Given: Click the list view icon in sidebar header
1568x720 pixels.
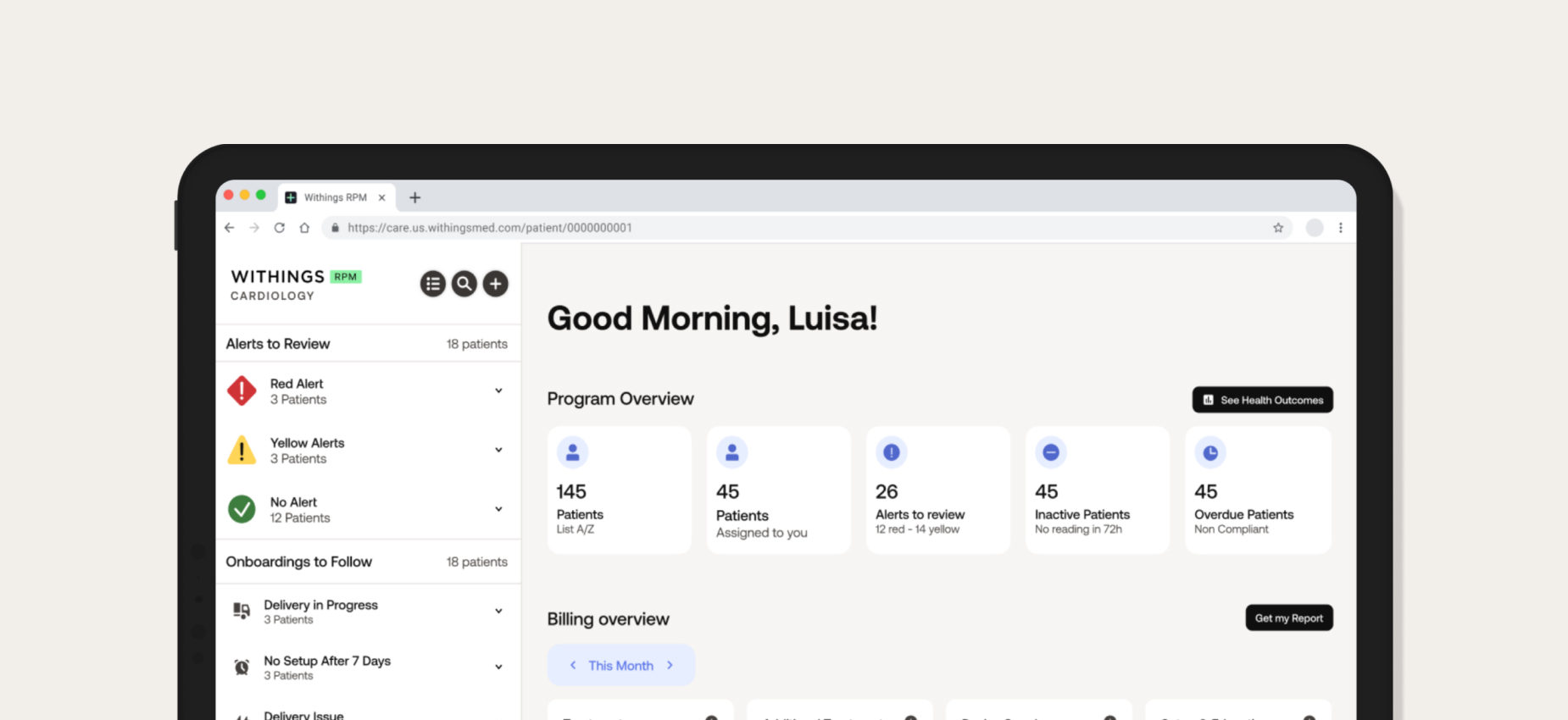Looking at the screenshot, I should click(x=433, y=284).
